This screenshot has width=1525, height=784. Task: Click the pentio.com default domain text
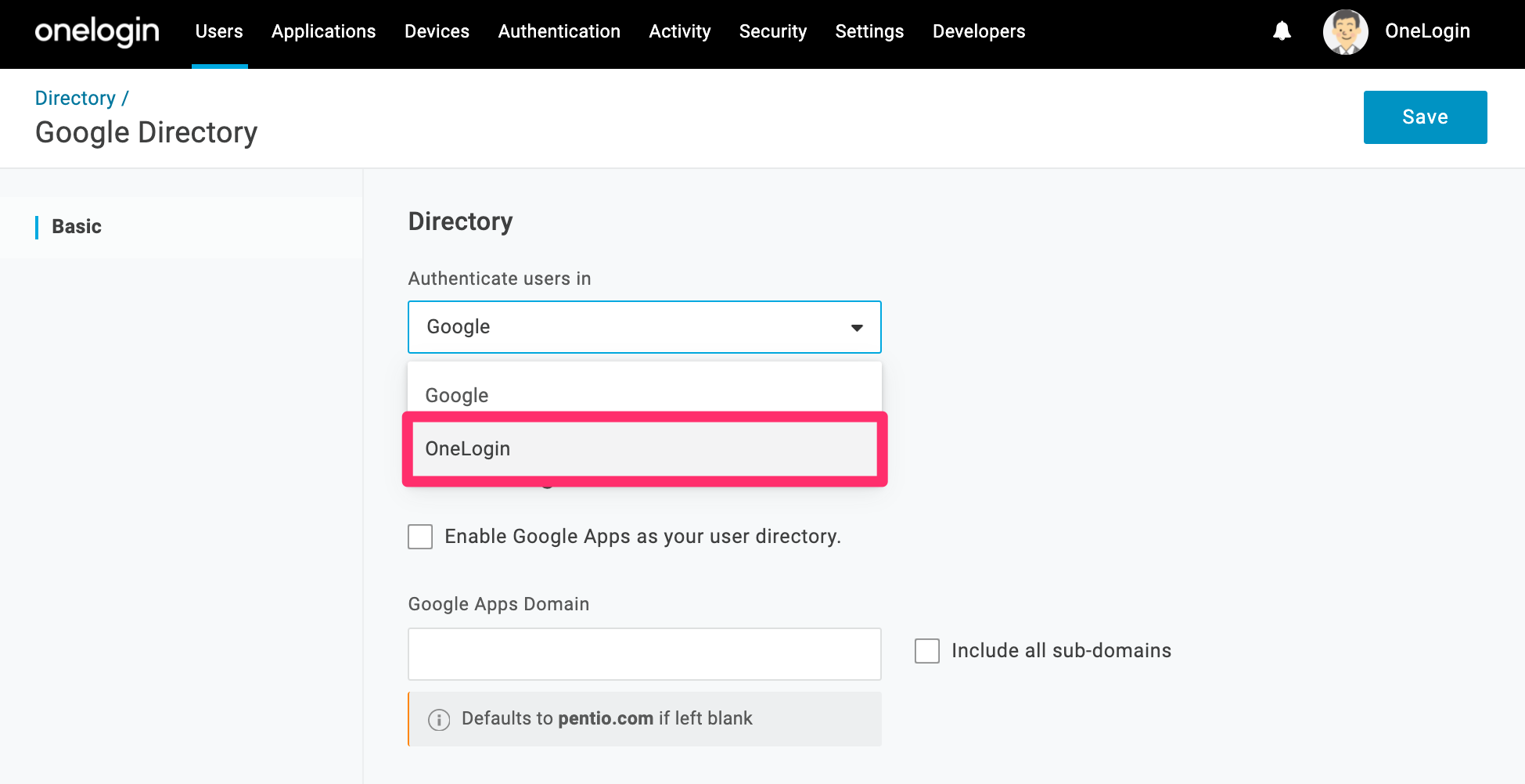(606, 718)
